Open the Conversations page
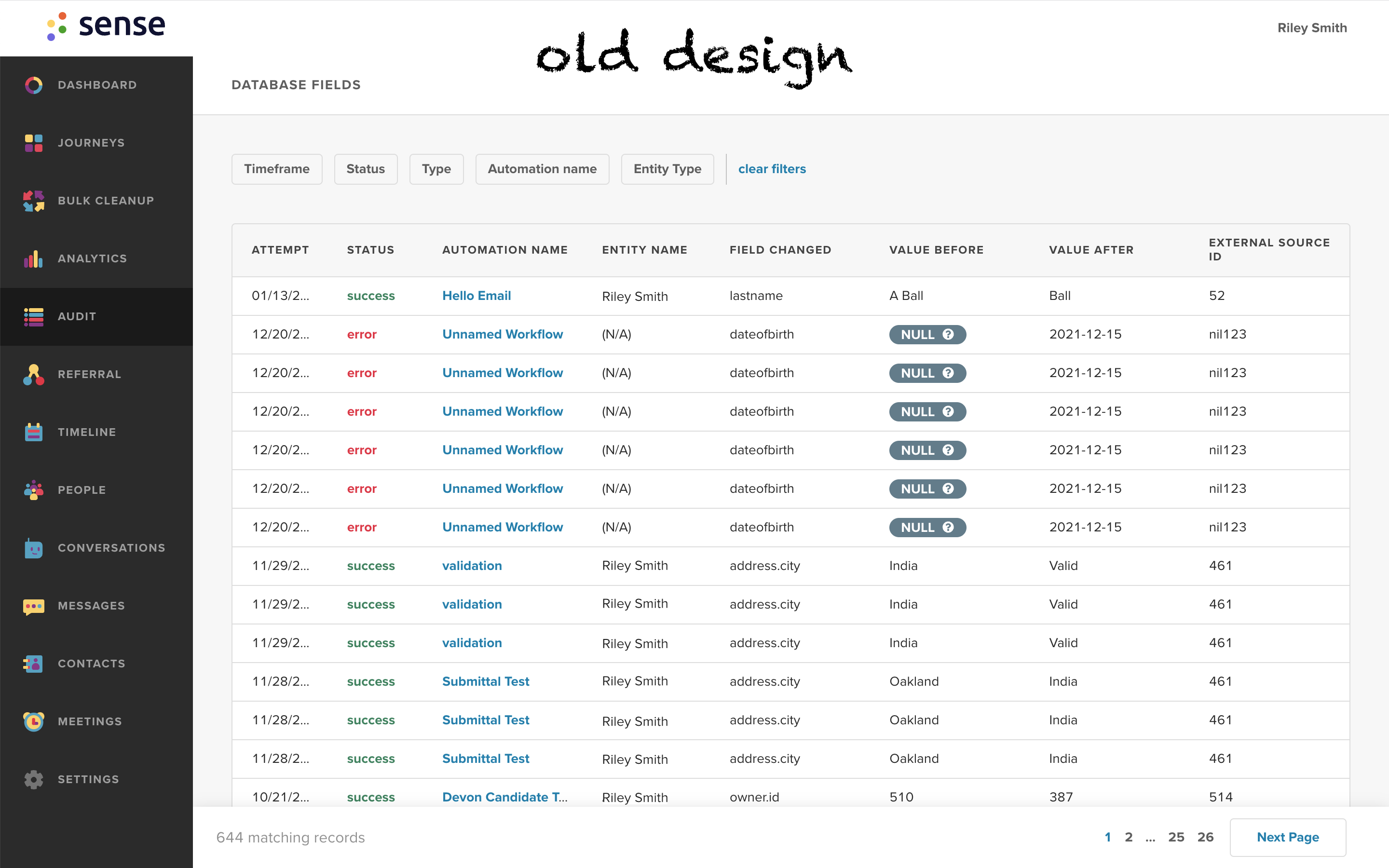 pyautogui.click(x=96, y=548)
